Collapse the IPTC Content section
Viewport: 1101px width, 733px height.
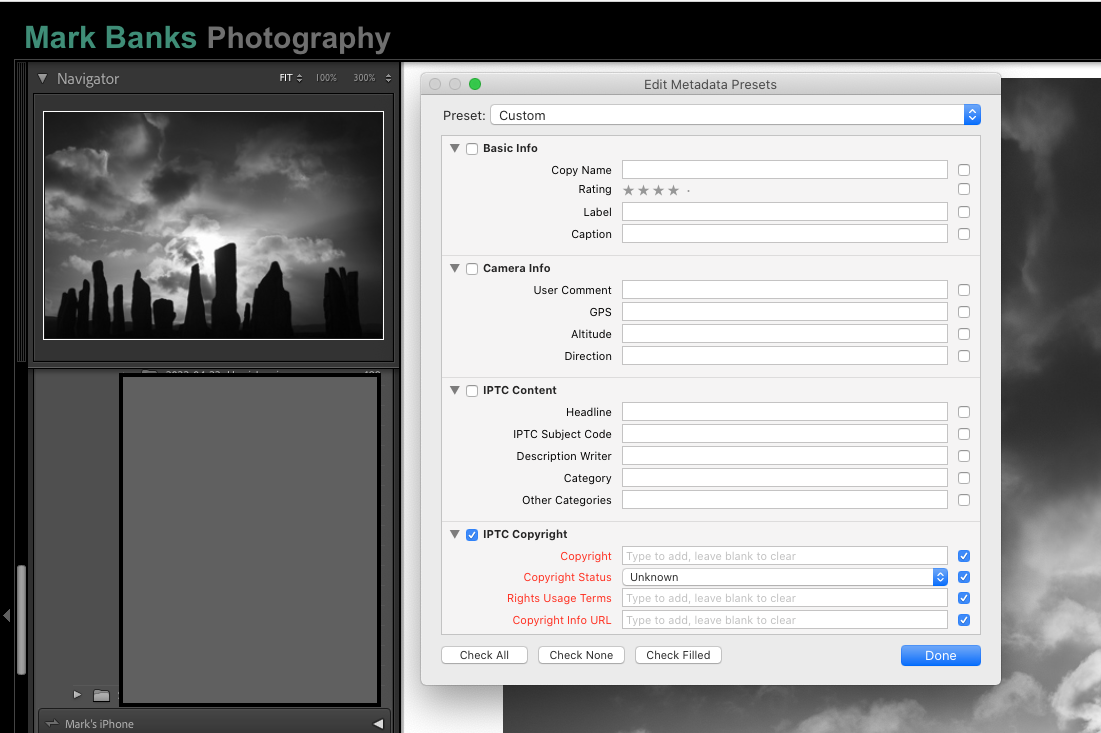pos(455,391)
